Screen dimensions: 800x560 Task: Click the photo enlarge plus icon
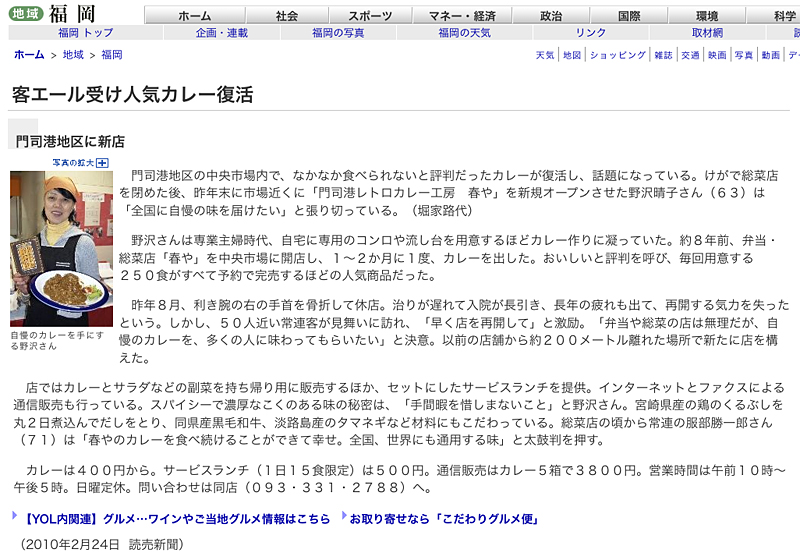(x=102, y=162)
